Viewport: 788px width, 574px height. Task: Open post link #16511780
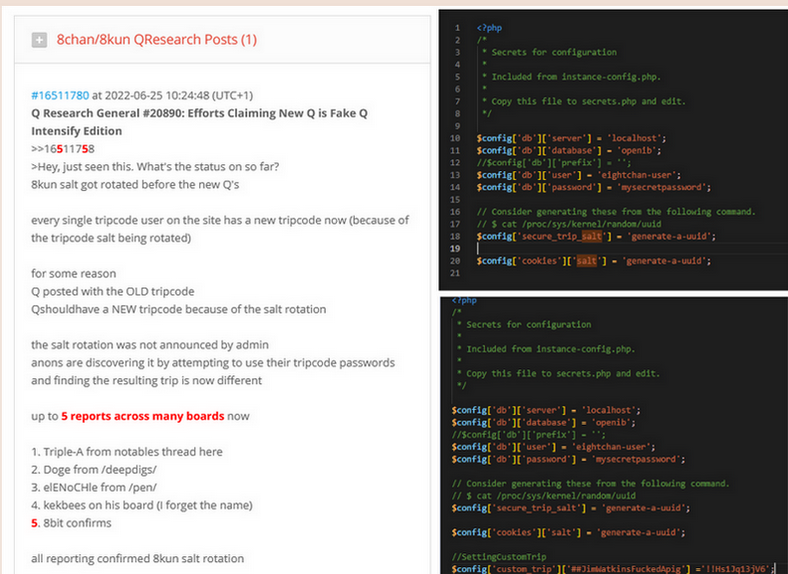[60, 95]
